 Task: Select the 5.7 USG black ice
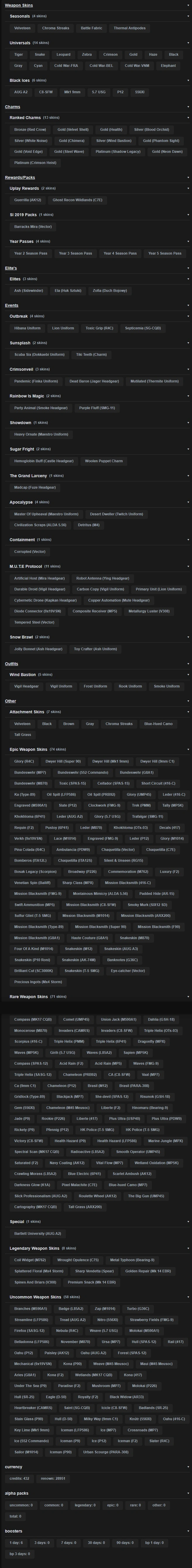pos(98,92)
